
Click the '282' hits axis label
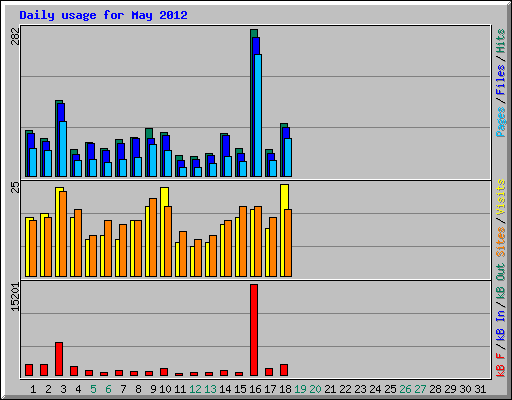16,37
